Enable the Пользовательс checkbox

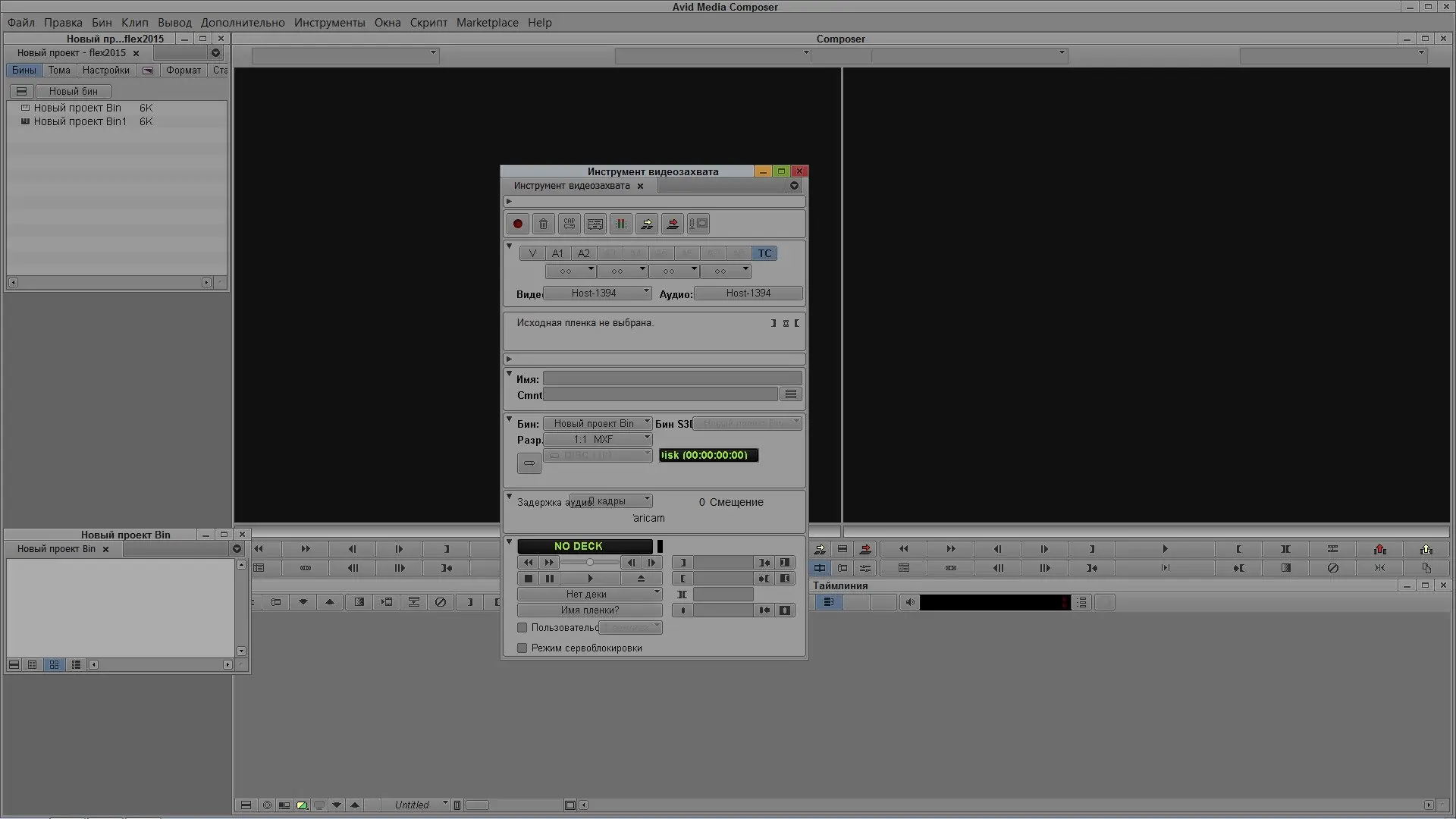[x=522, y=628]
